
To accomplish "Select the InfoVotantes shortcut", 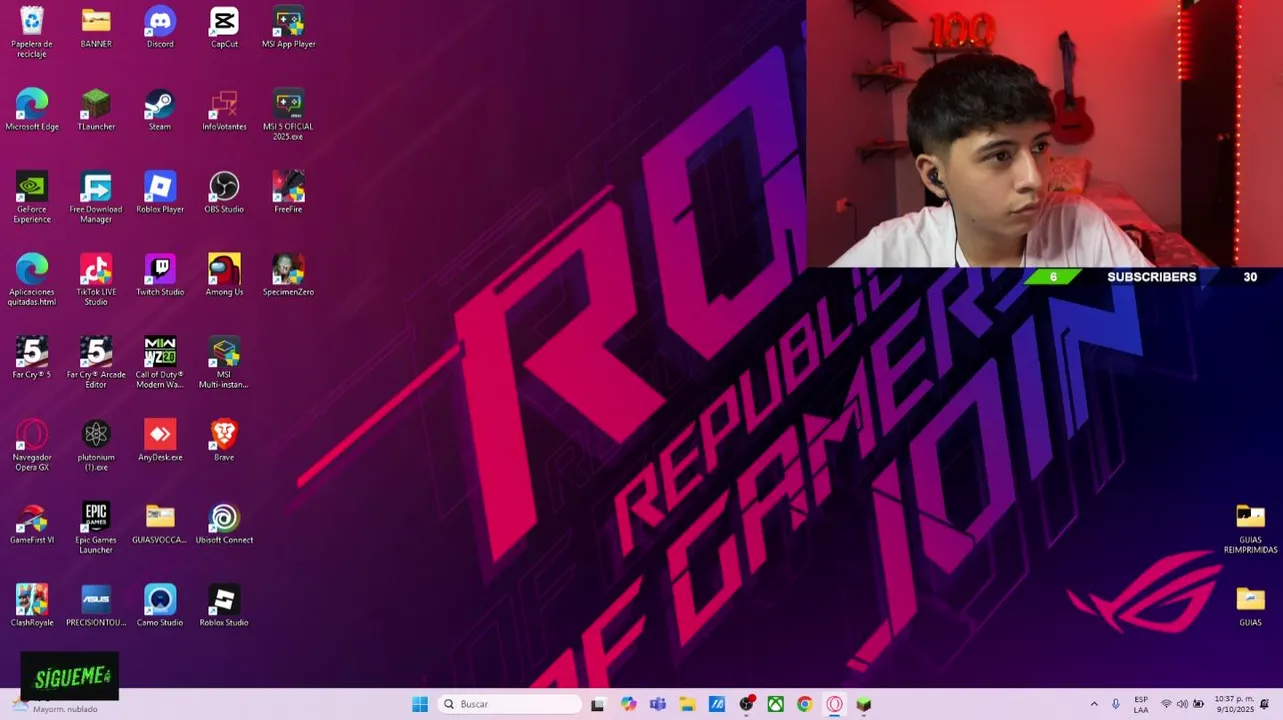I will click(x=224, y=110).
